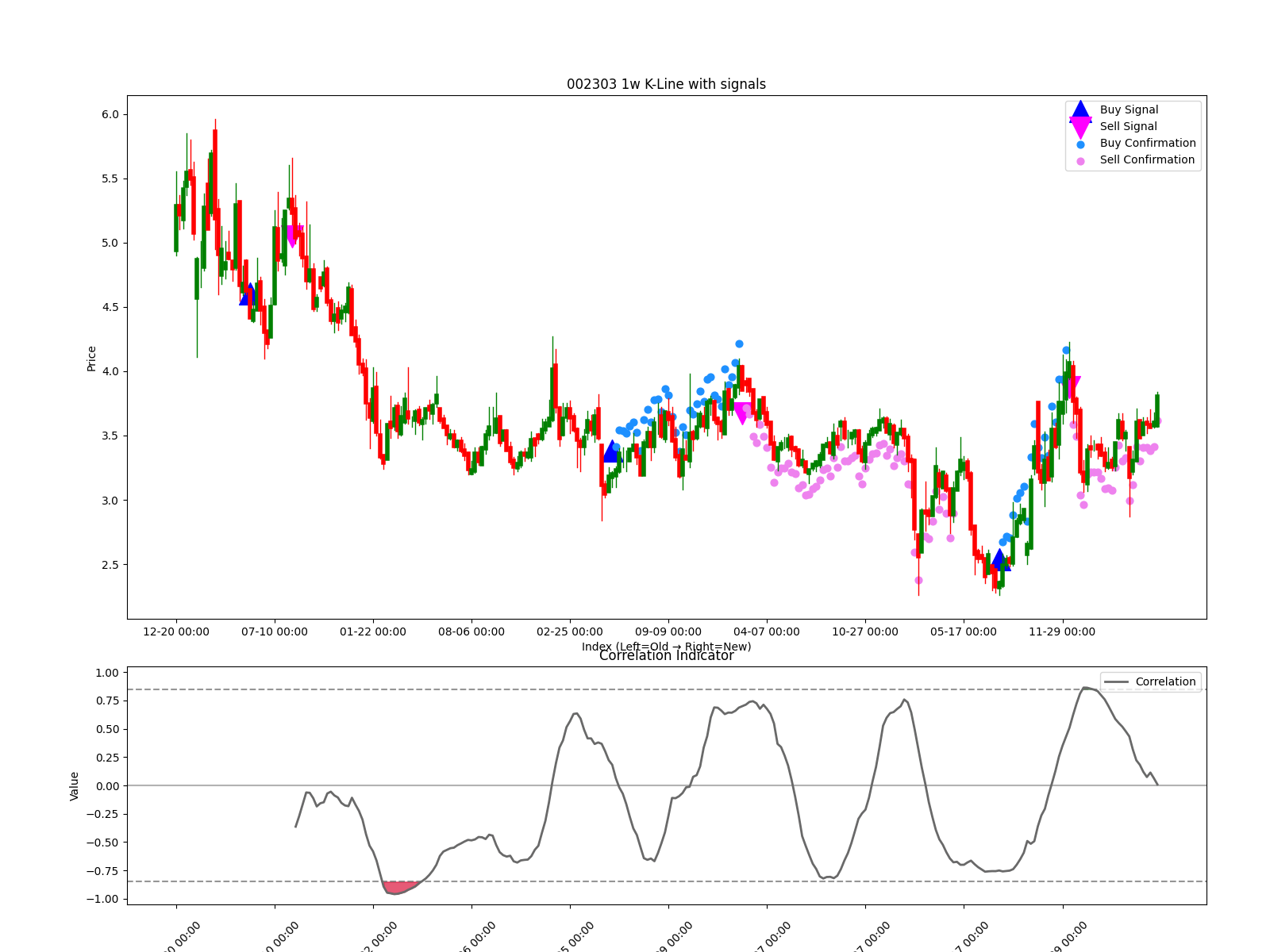
Task: Select the sell signal triangle near price 3.7
Action: [x=742, y=413]
